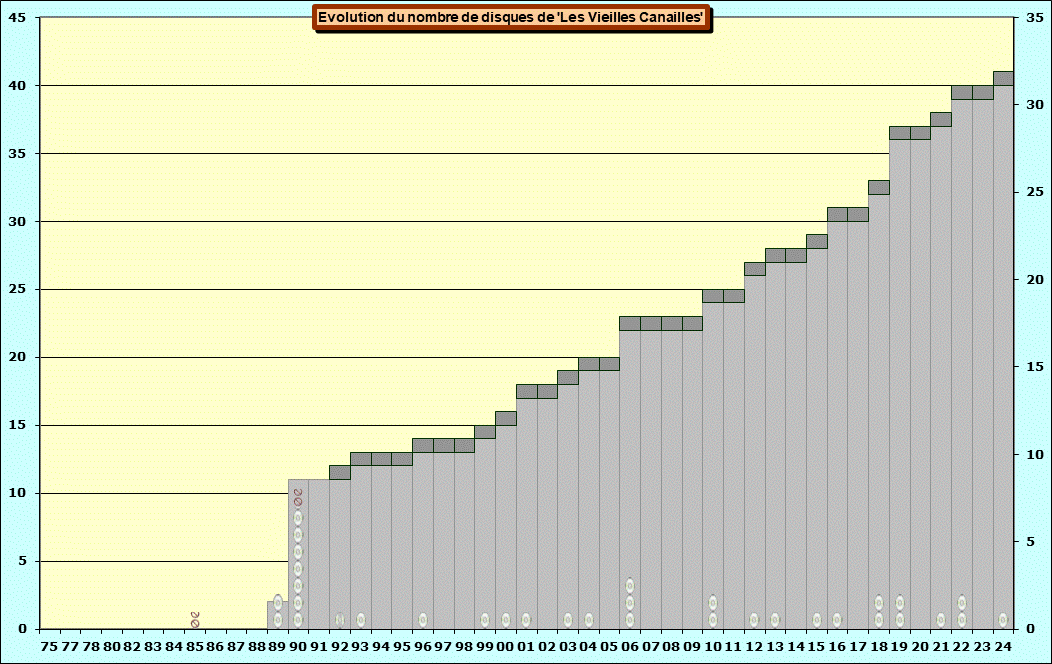Select the year label 08
This screenshot has height=664, width=1052.
pyautogui.click(x=671, y=647)
